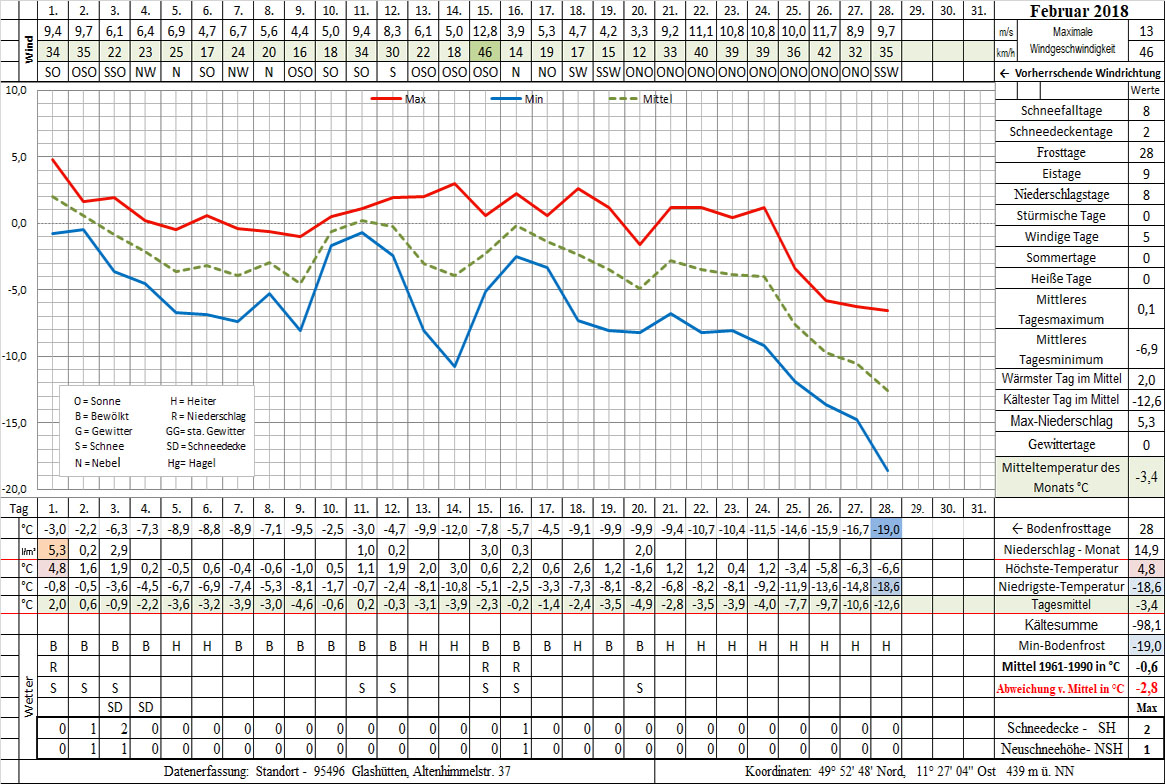Select the highlighted 46 km/h wind cell

pos(485,51)
